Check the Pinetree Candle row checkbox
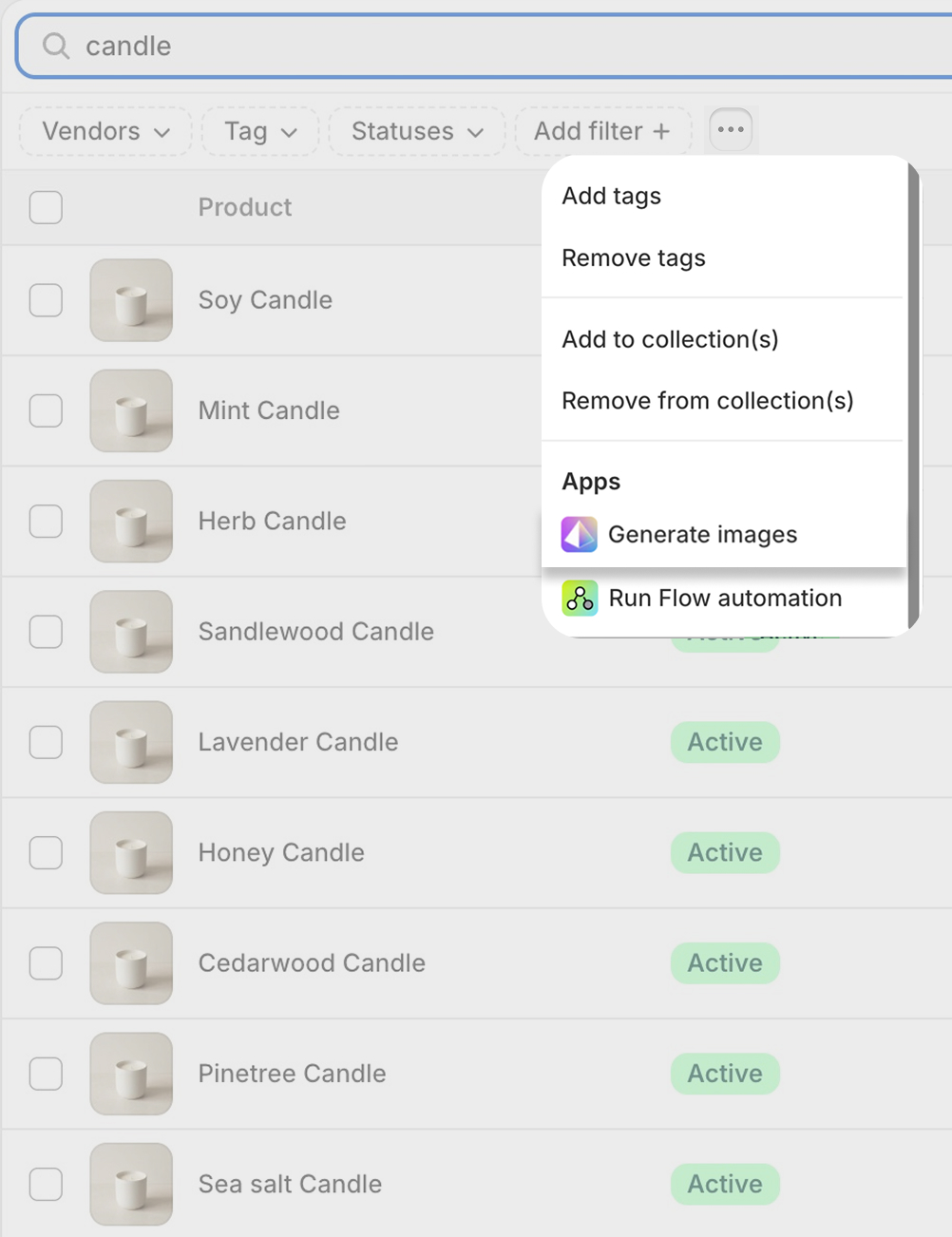The image size is (952, 1237). pyautogui.click(x=45, y=1074)
